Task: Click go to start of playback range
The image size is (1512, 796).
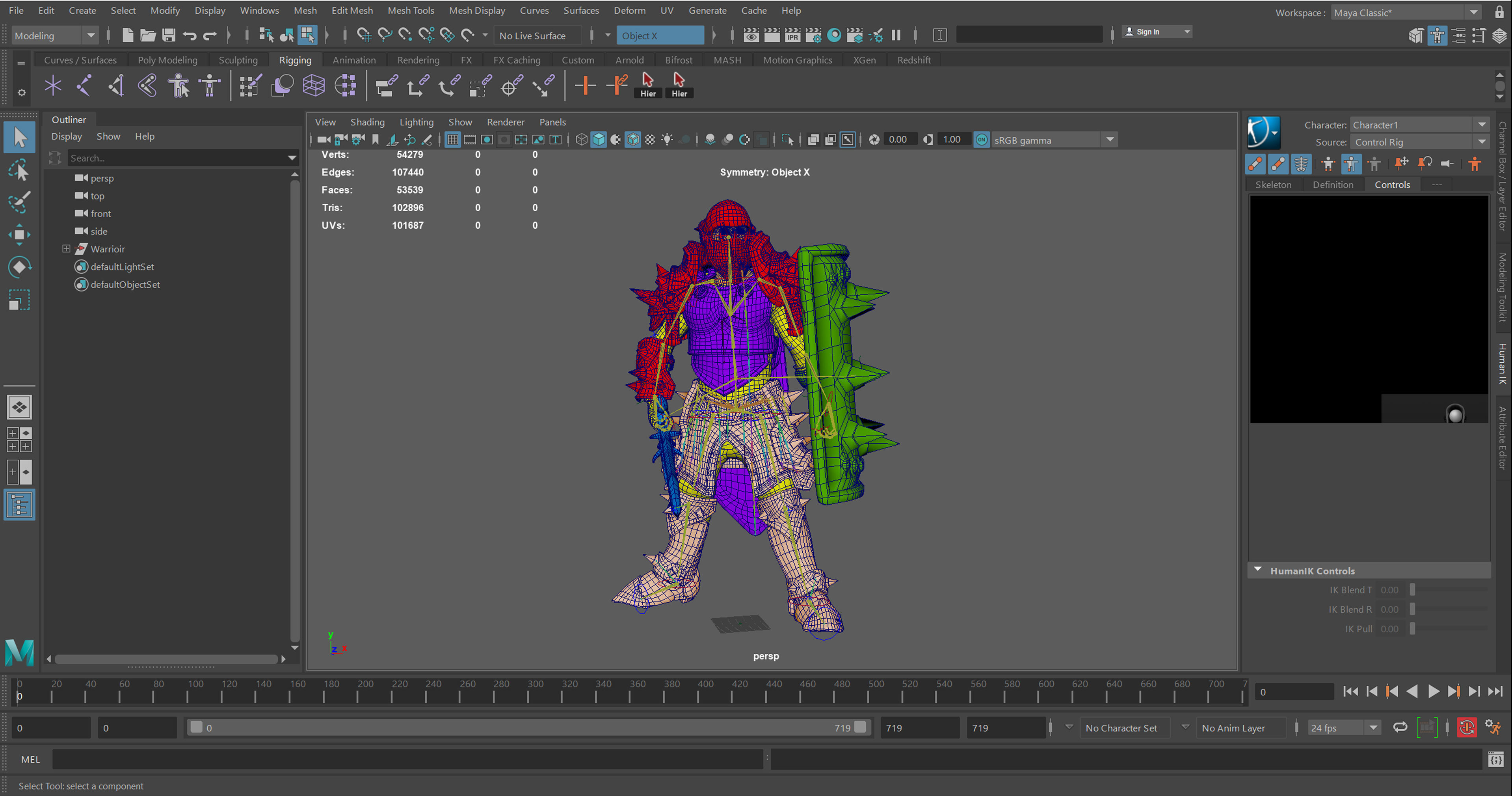Action: [1350, 692]
